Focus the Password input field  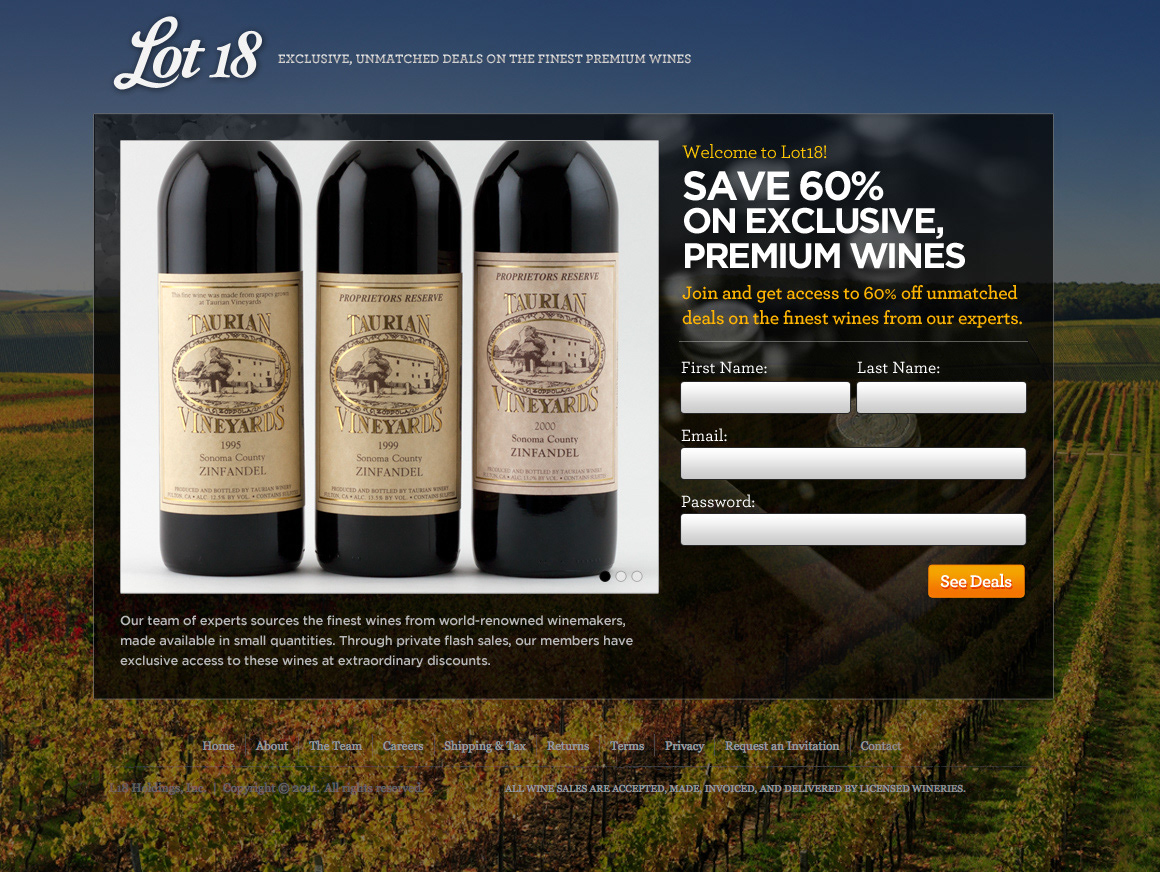pyautogui.click(x=853, y=530)
